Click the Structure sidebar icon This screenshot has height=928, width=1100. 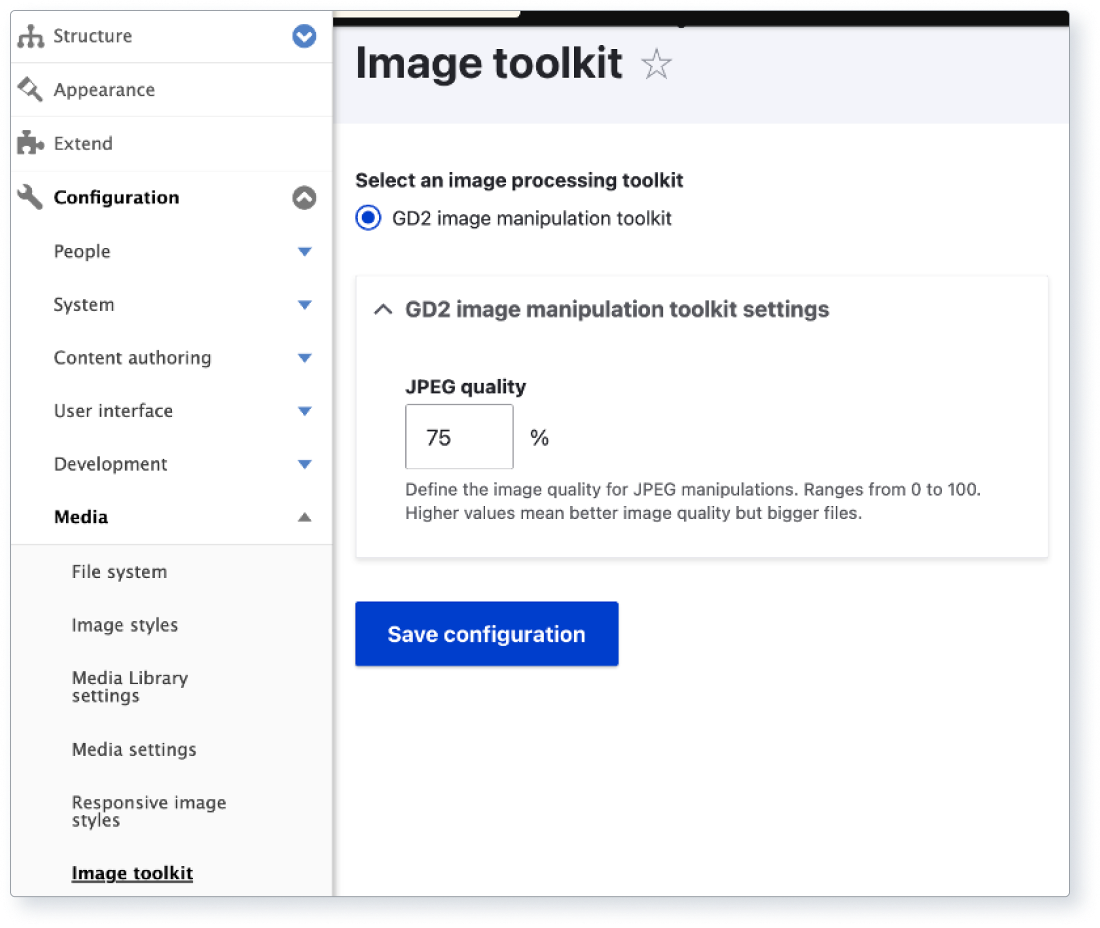(x=33, y=36)
